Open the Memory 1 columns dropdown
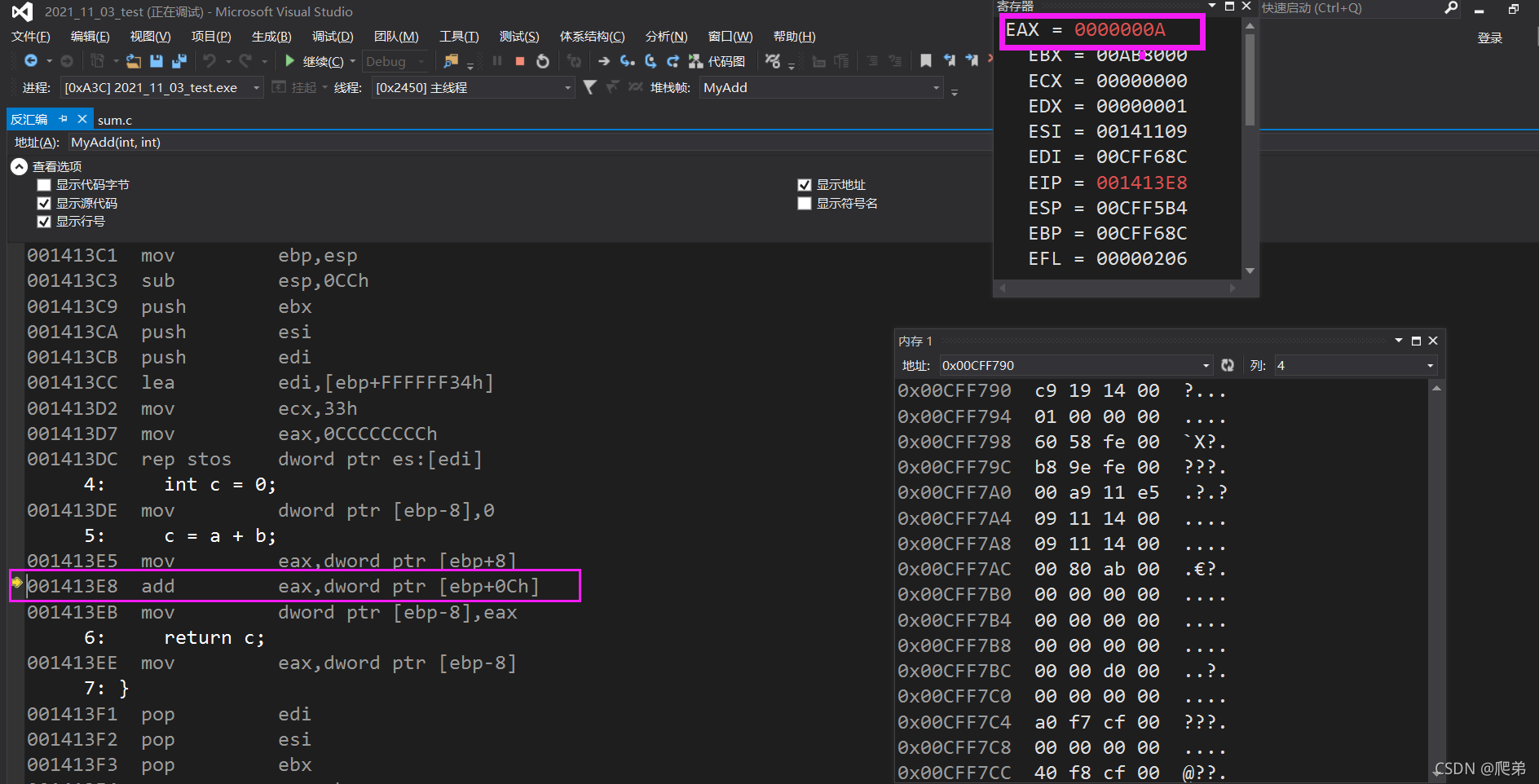 [x=1430, y=366]
